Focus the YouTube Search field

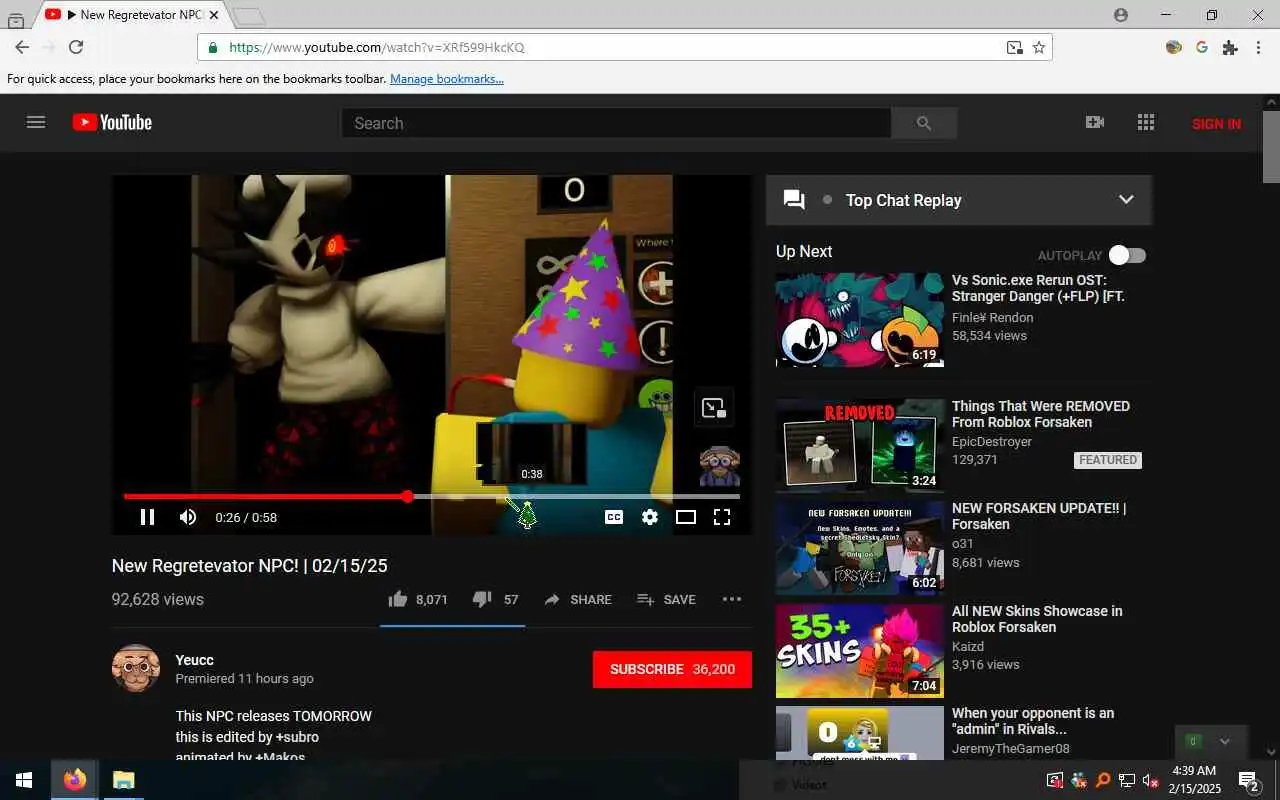[x=616, y=123]
